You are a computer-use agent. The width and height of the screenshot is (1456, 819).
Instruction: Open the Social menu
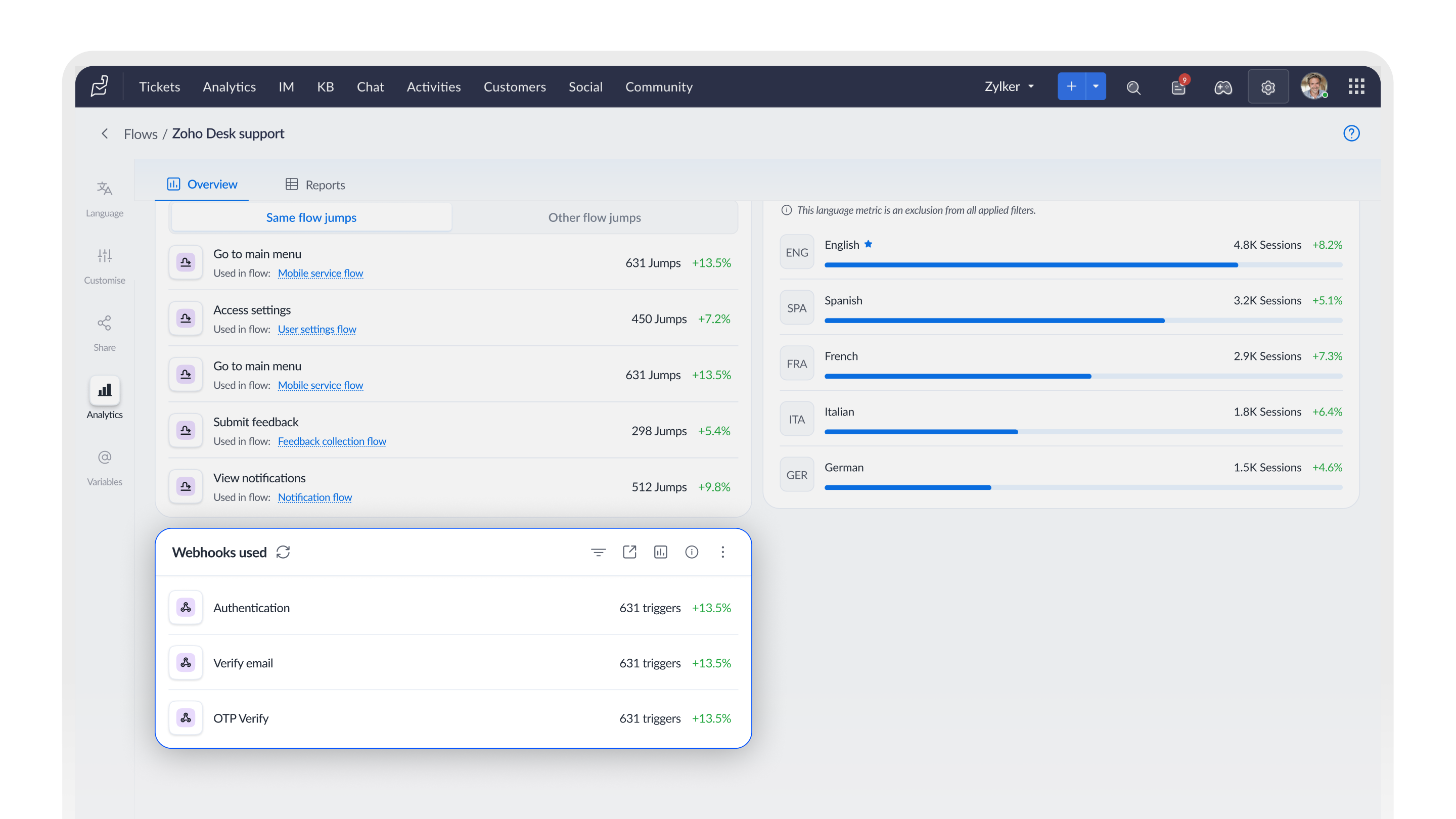[x=585, y=86]
